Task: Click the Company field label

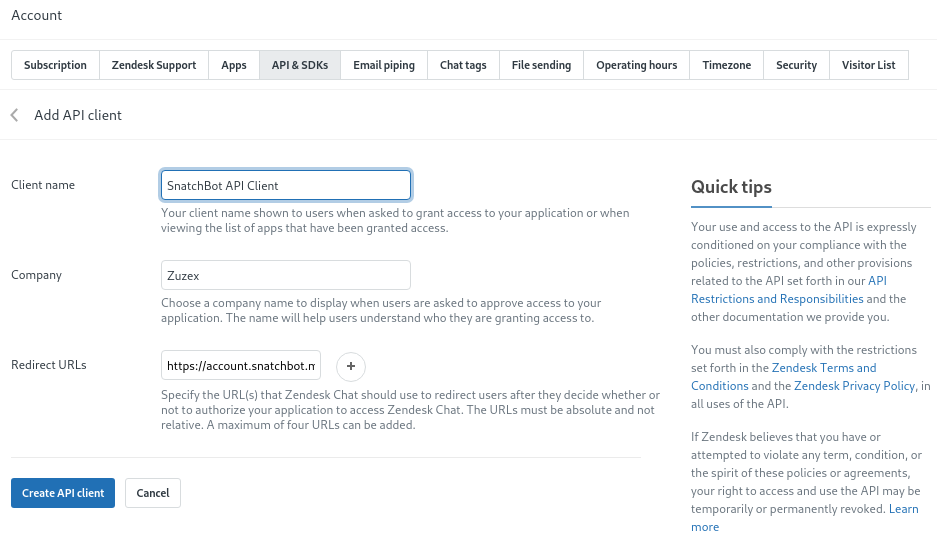Action: (x=36, y=275)
